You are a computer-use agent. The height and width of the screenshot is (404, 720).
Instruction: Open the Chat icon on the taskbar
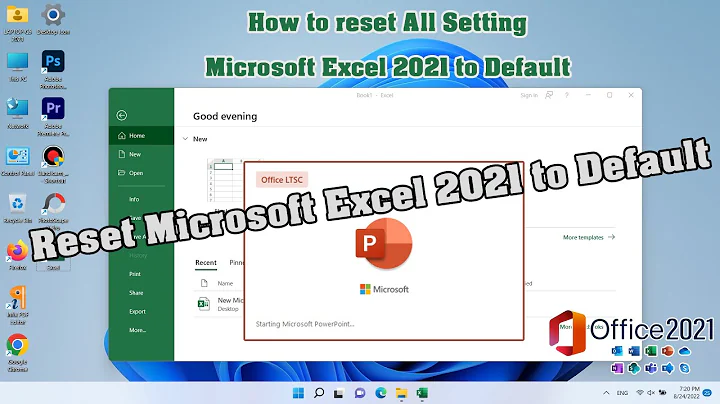[x=360, y=393]
